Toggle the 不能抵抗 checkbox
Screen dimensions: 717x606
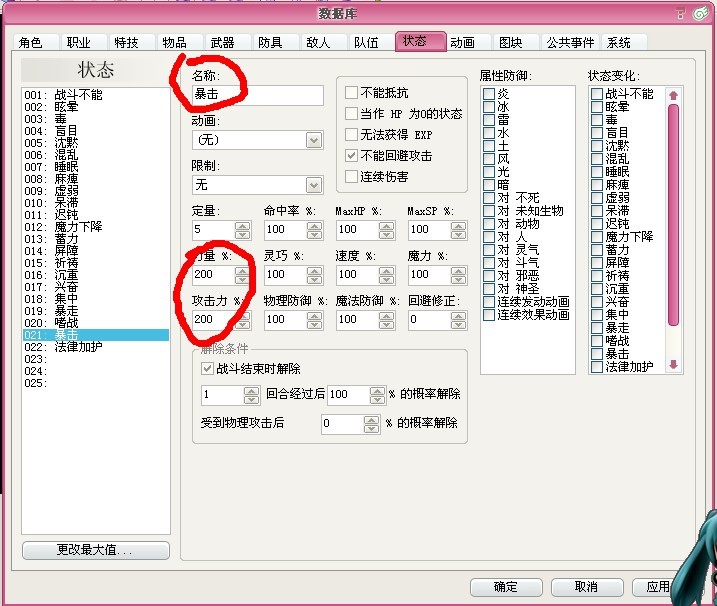click(x=351, y=93)
